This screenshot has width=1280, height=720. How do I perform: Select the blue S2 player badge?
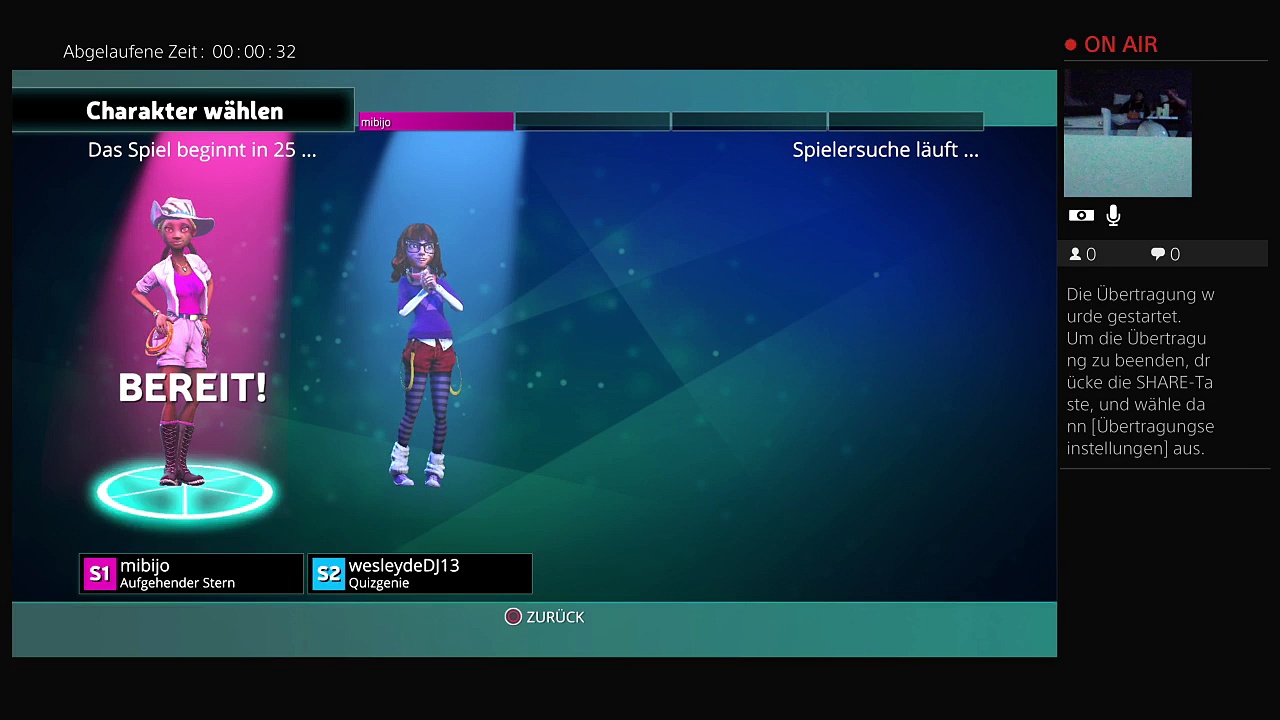pyautogui.click(x=328, y=574)
